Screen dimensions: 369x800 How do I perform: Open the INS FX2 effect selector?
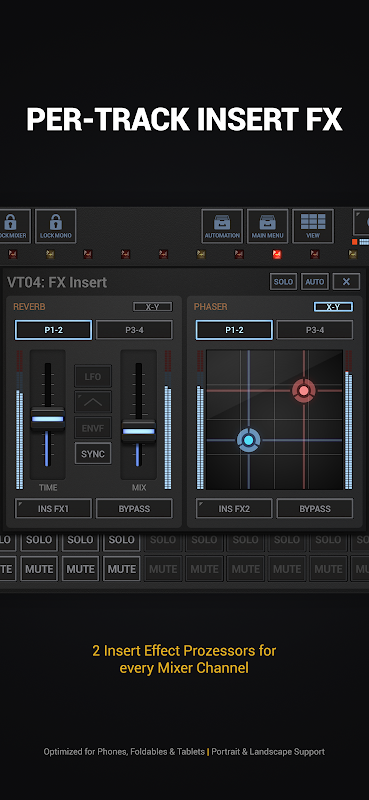point(234,509)
